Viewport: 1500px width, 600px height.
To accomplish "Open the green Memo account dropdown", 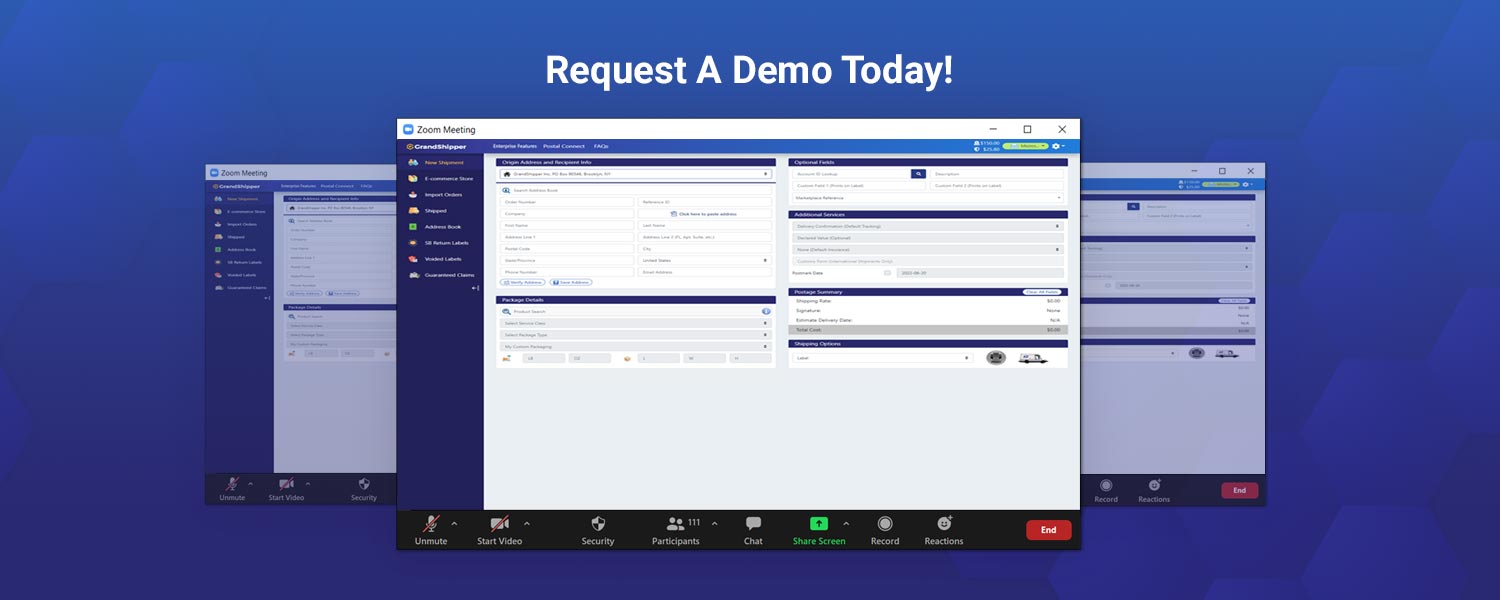I will tap(1026, 146).
